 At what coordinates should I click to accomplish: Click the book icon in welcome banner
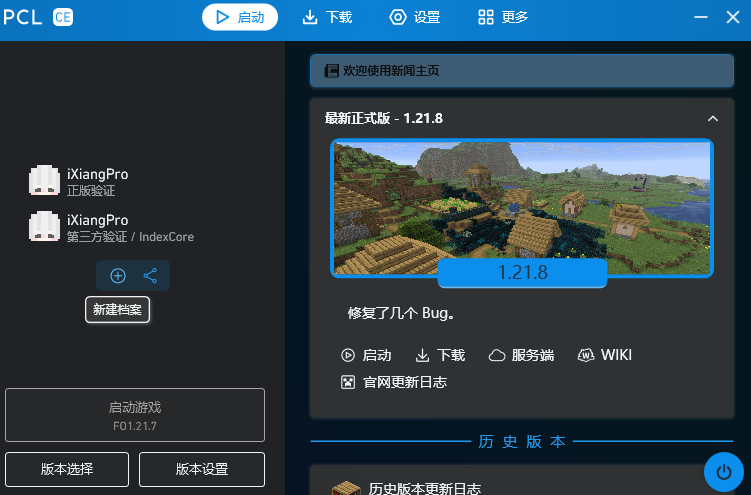(x=331, y=71)
